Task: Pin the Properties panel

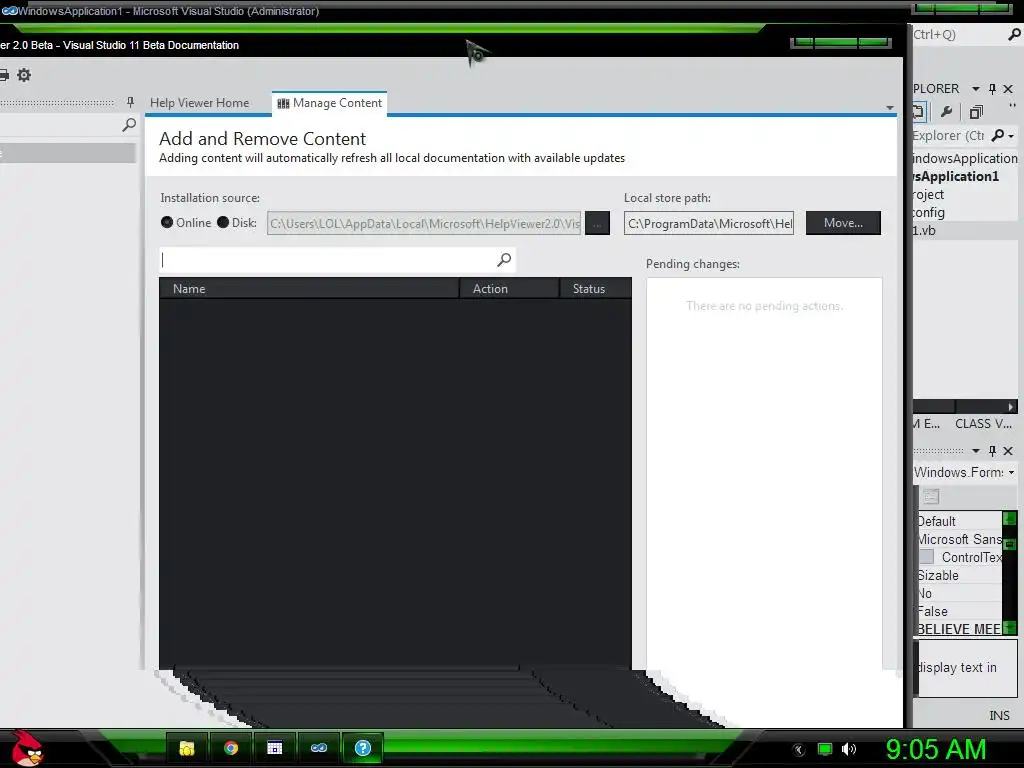Action: pos(992,451)
